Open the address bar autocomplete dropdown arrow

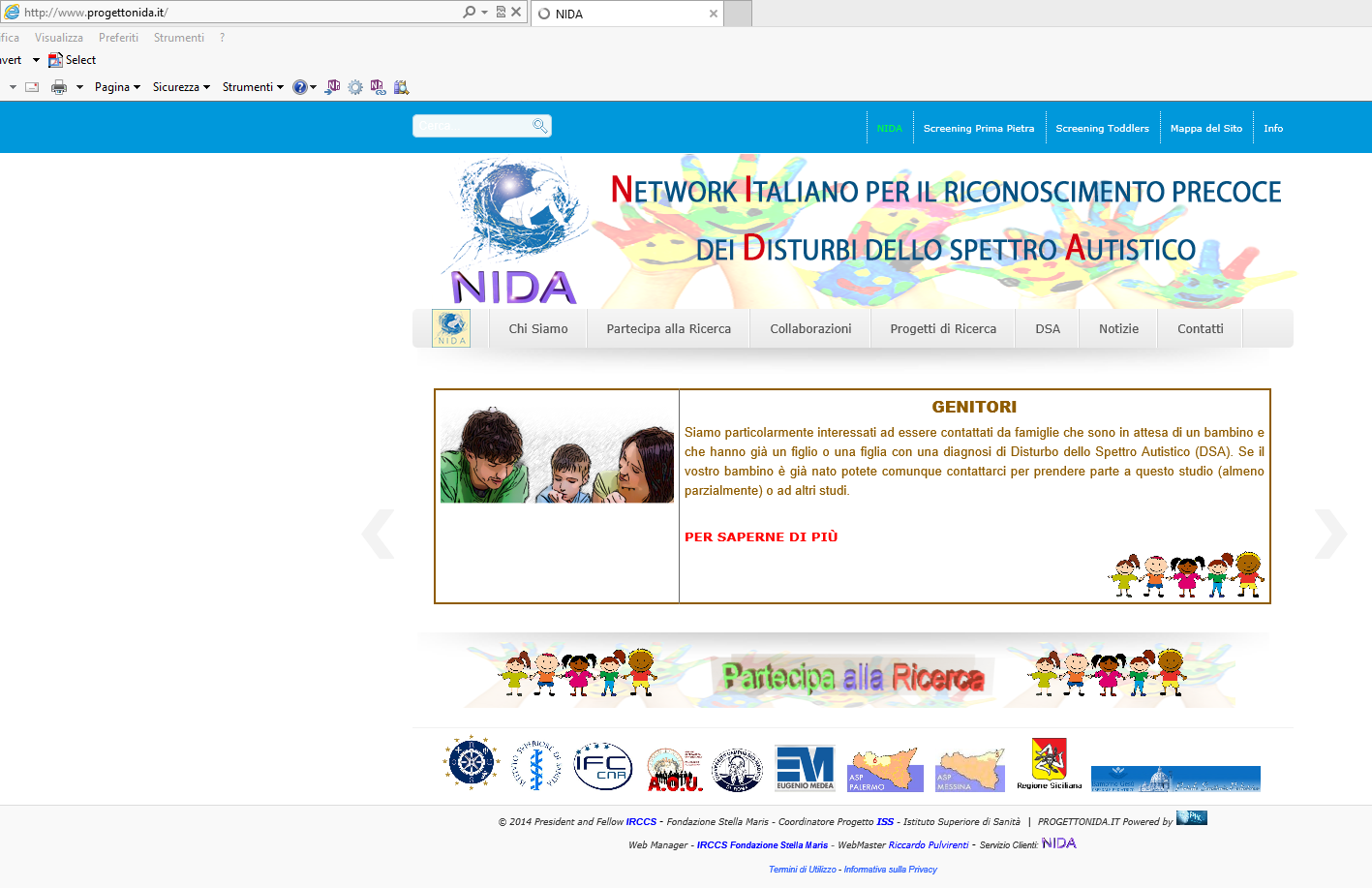click(484, 13)
